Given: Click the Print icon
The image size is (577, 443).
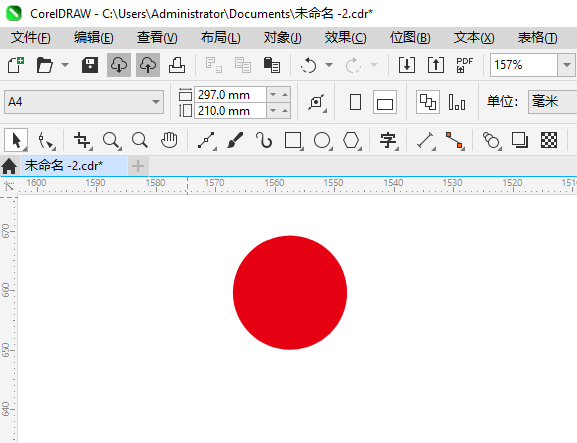Looking at the screenshot, I should [x=177, y=65].
